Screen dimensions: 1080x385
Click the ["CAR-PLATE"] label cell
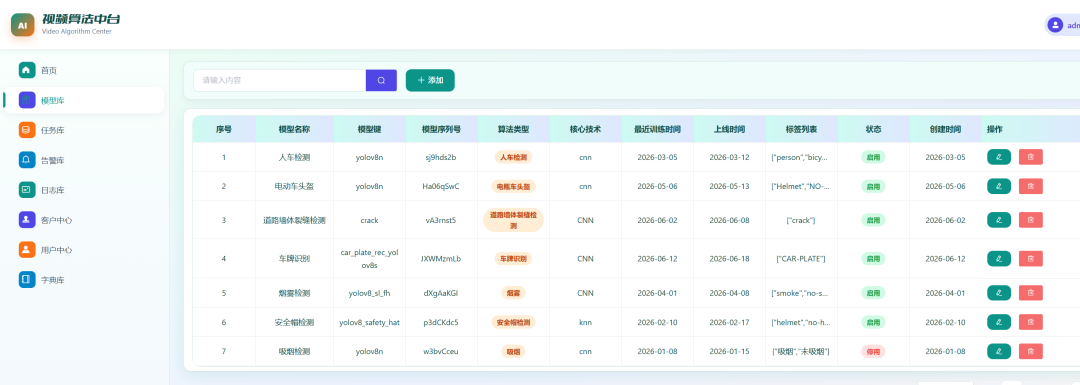pyautogui.click(x=801, y=258)
